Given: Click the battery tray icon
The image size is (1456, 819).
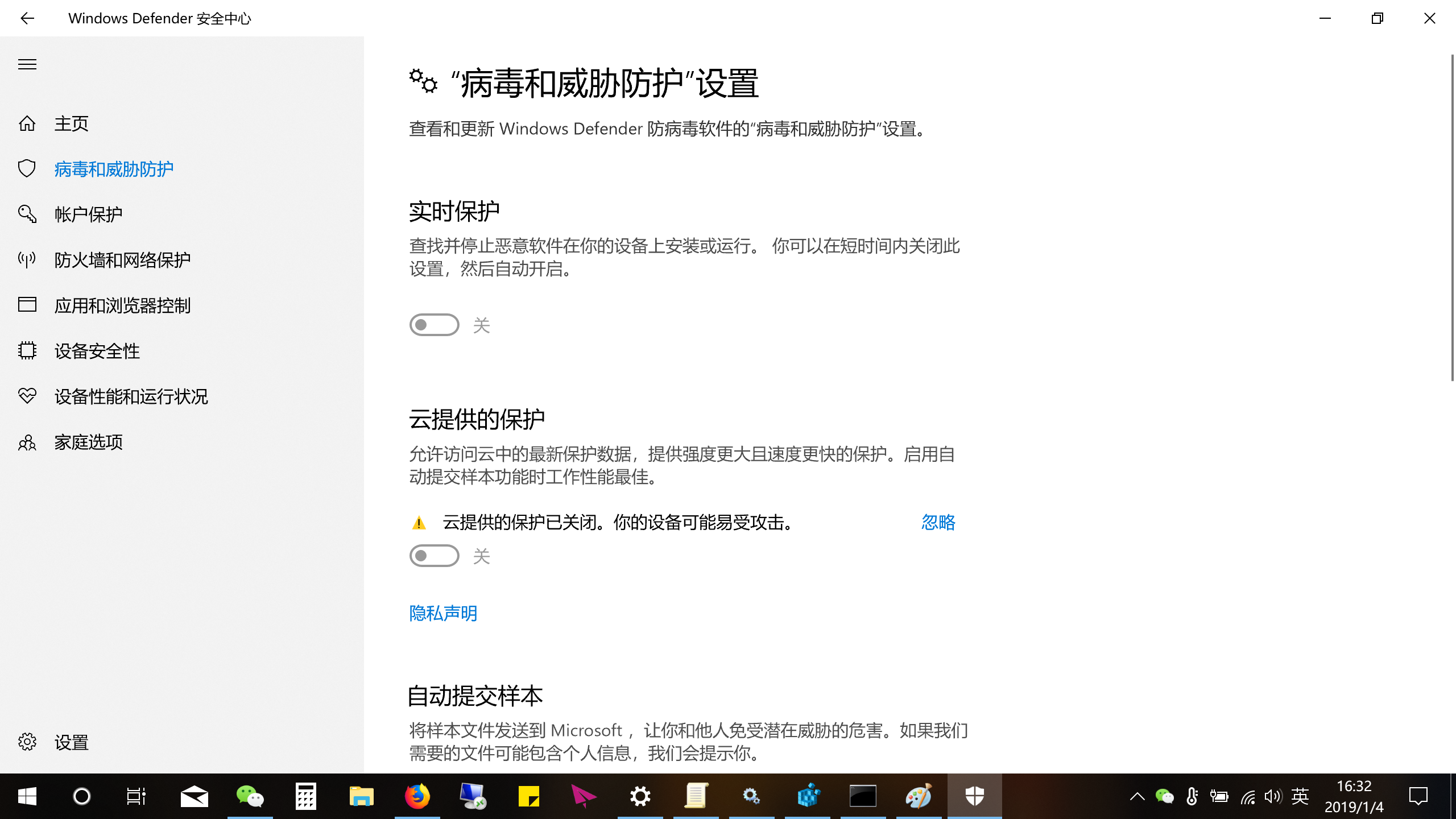Looking at the screenshot, I should click(x=1219, y=796).
